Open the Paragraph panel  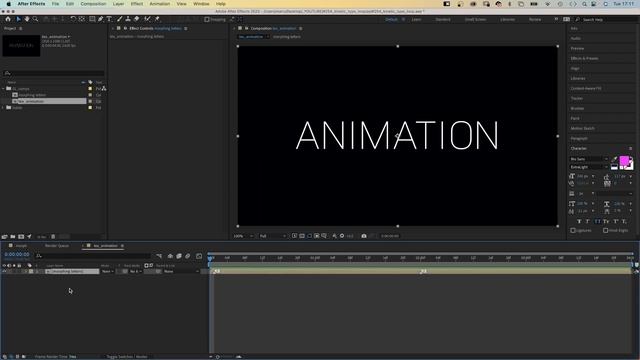[579, 138]
